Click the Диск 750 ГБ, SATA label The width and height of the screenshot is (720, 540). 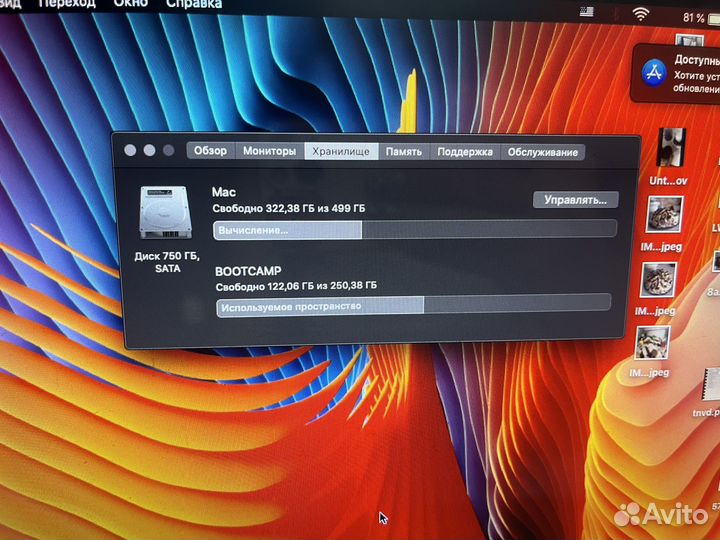[x=167, y=262]
